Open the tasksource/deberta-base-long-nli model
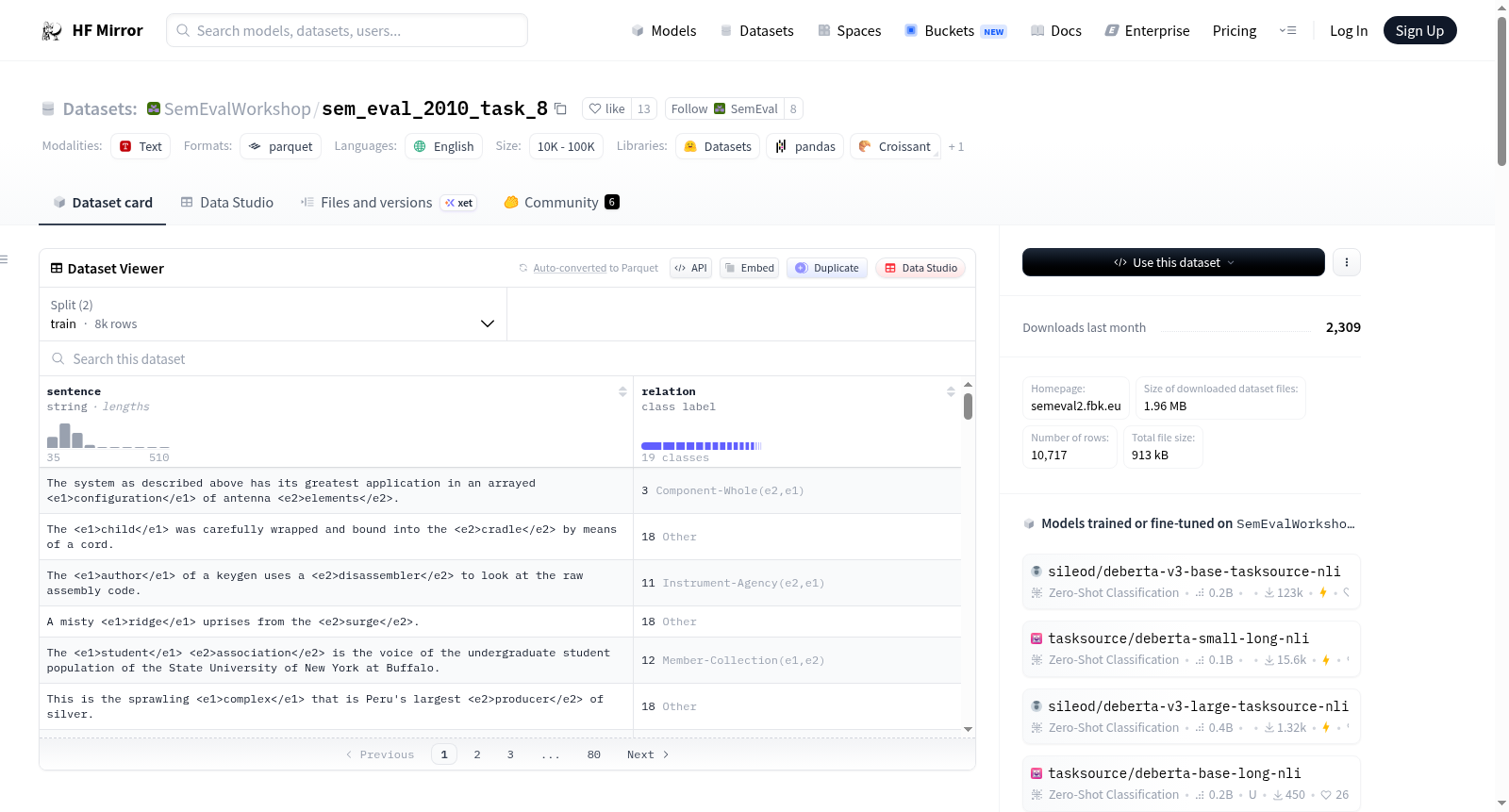 (x=1191, y=784)
